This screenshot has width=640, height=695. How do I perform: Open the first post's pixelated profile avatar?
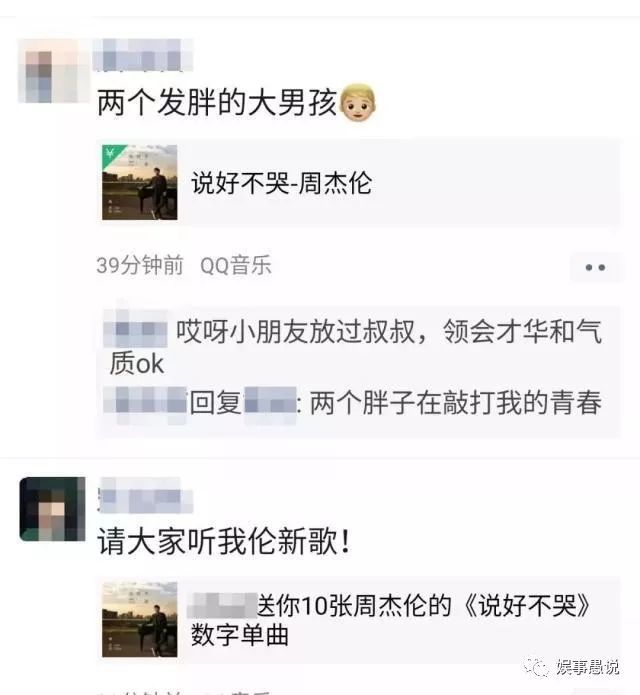(x=53, y=71)
